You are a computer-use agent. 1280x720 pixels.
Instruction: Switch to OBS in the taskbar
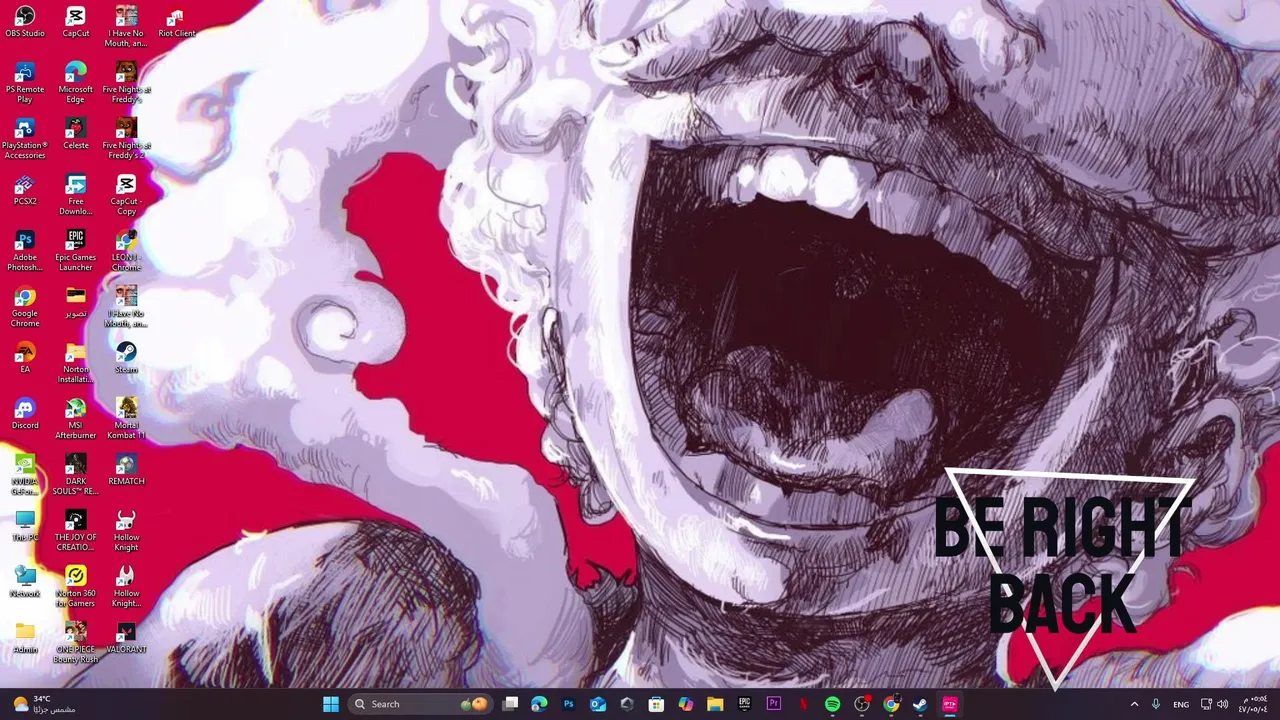862,704
